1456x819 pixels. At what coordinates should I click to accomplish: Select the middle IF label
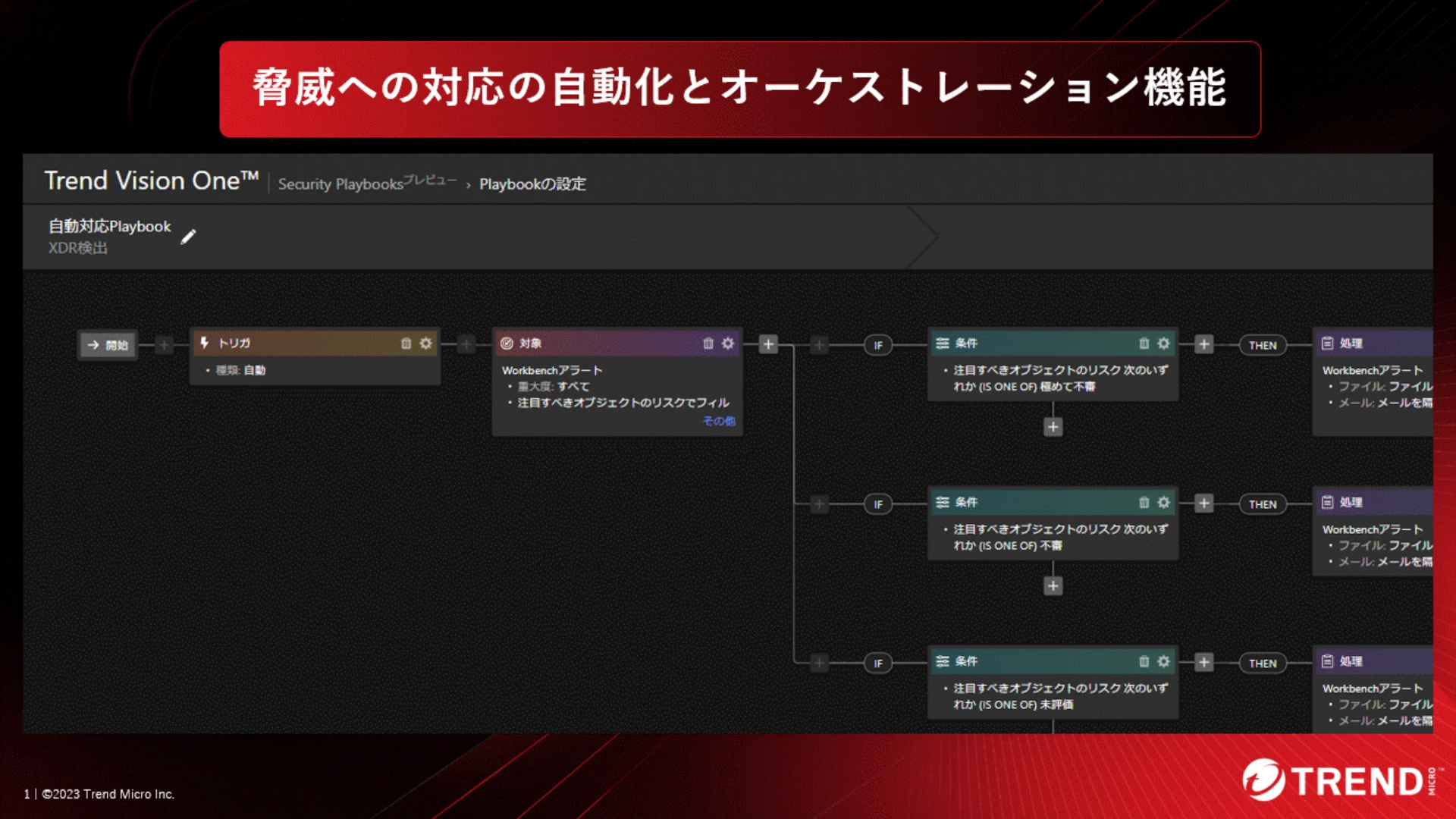click(x=878, y=504)
